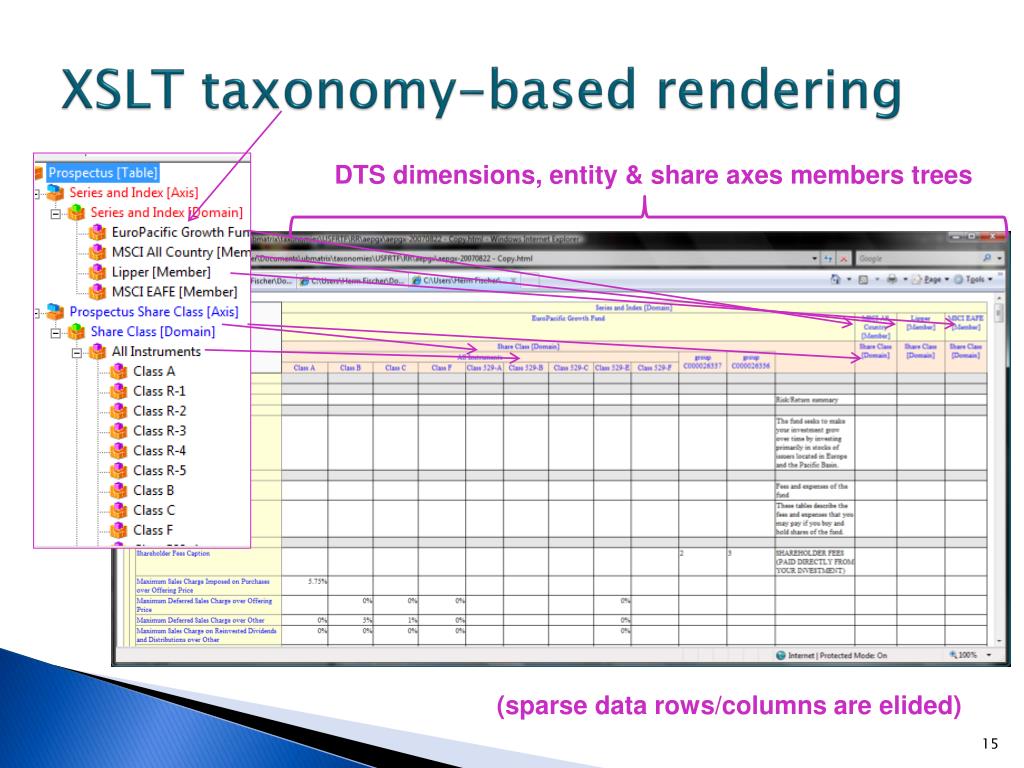Select the MSCI EAFE [Member] tree item

(x=174, y=291)
